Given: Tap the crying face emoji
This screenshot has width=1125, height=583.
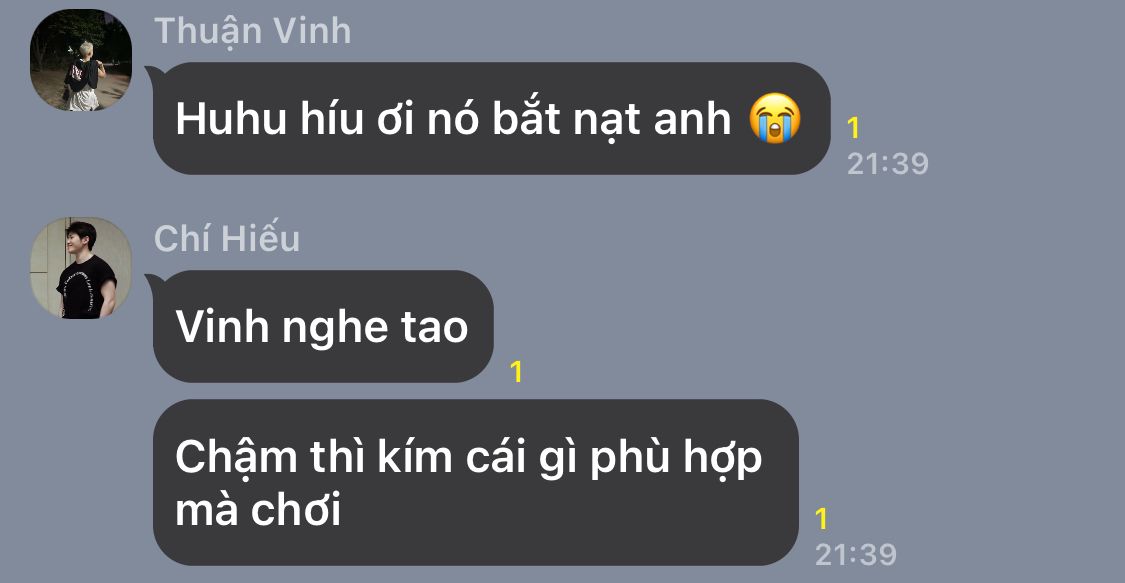Looking at the screenshot, I should [x=775, y=118].
